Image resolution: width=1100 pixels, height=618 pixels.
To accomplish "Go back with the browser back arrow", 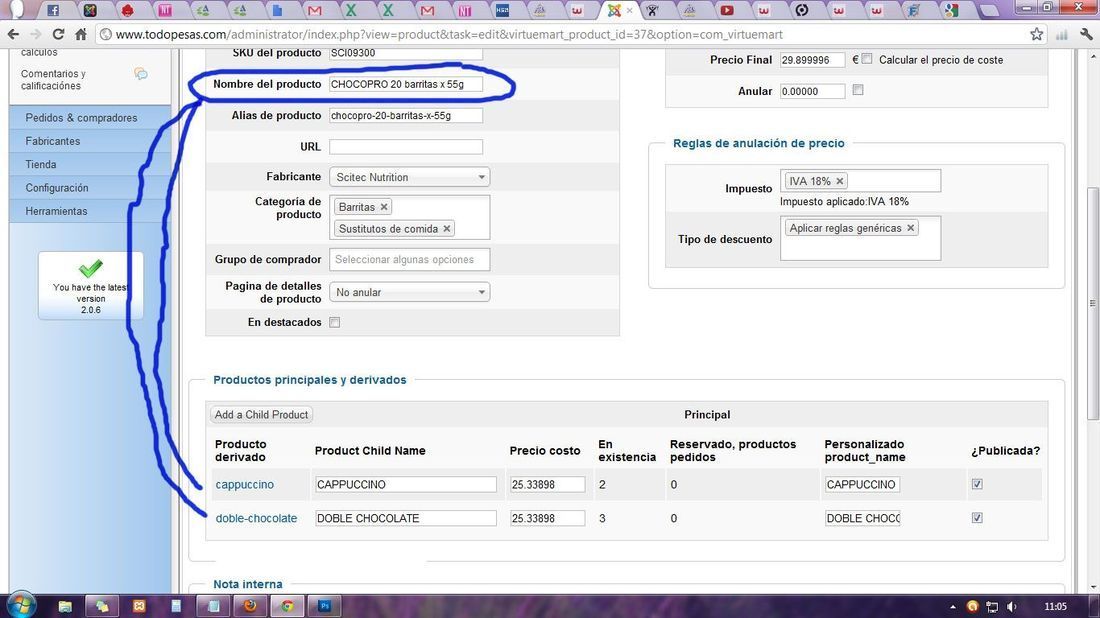I will click(x=13, y=34).
